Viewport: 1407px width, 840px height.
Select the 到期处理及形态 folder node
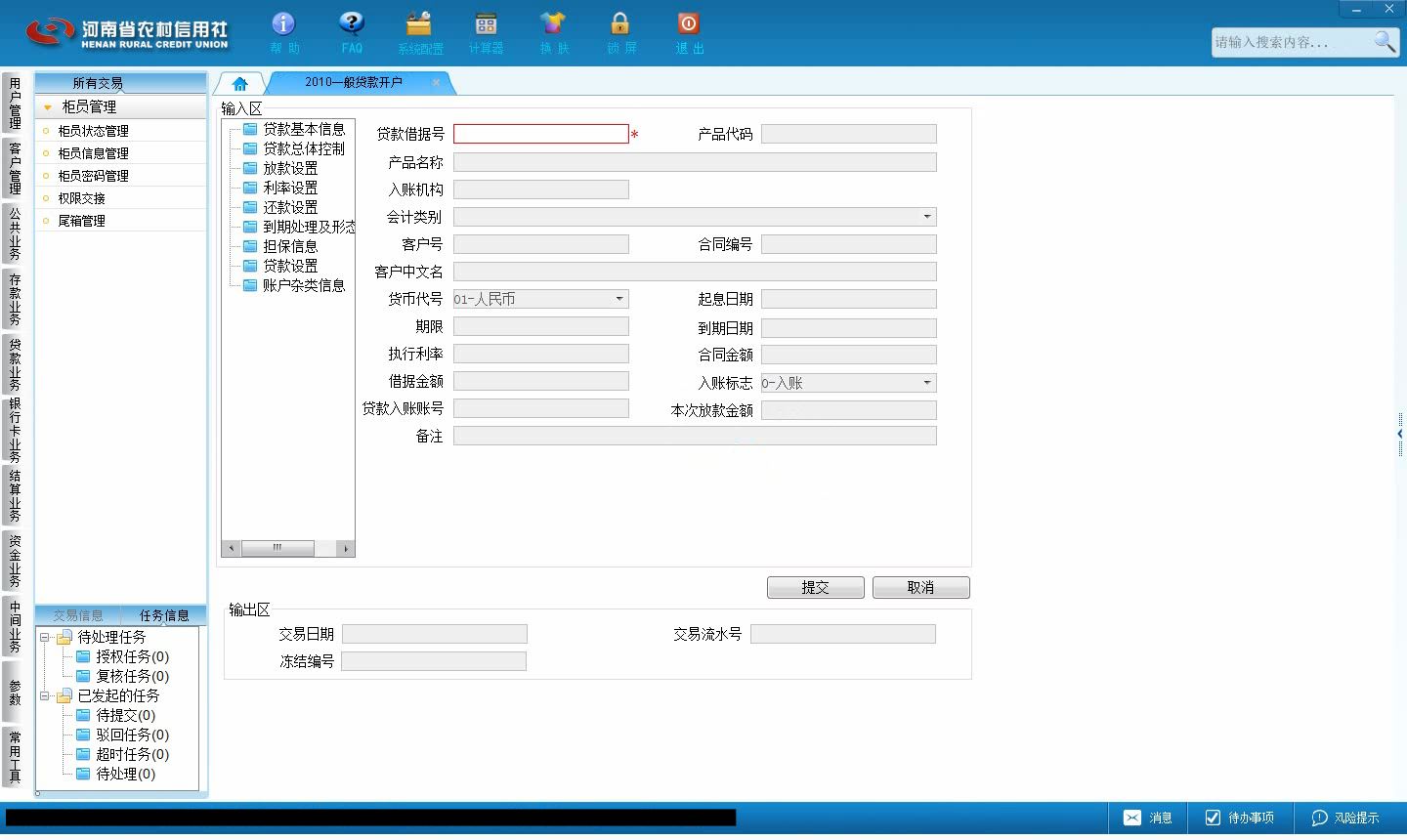[x=298, y=227]
